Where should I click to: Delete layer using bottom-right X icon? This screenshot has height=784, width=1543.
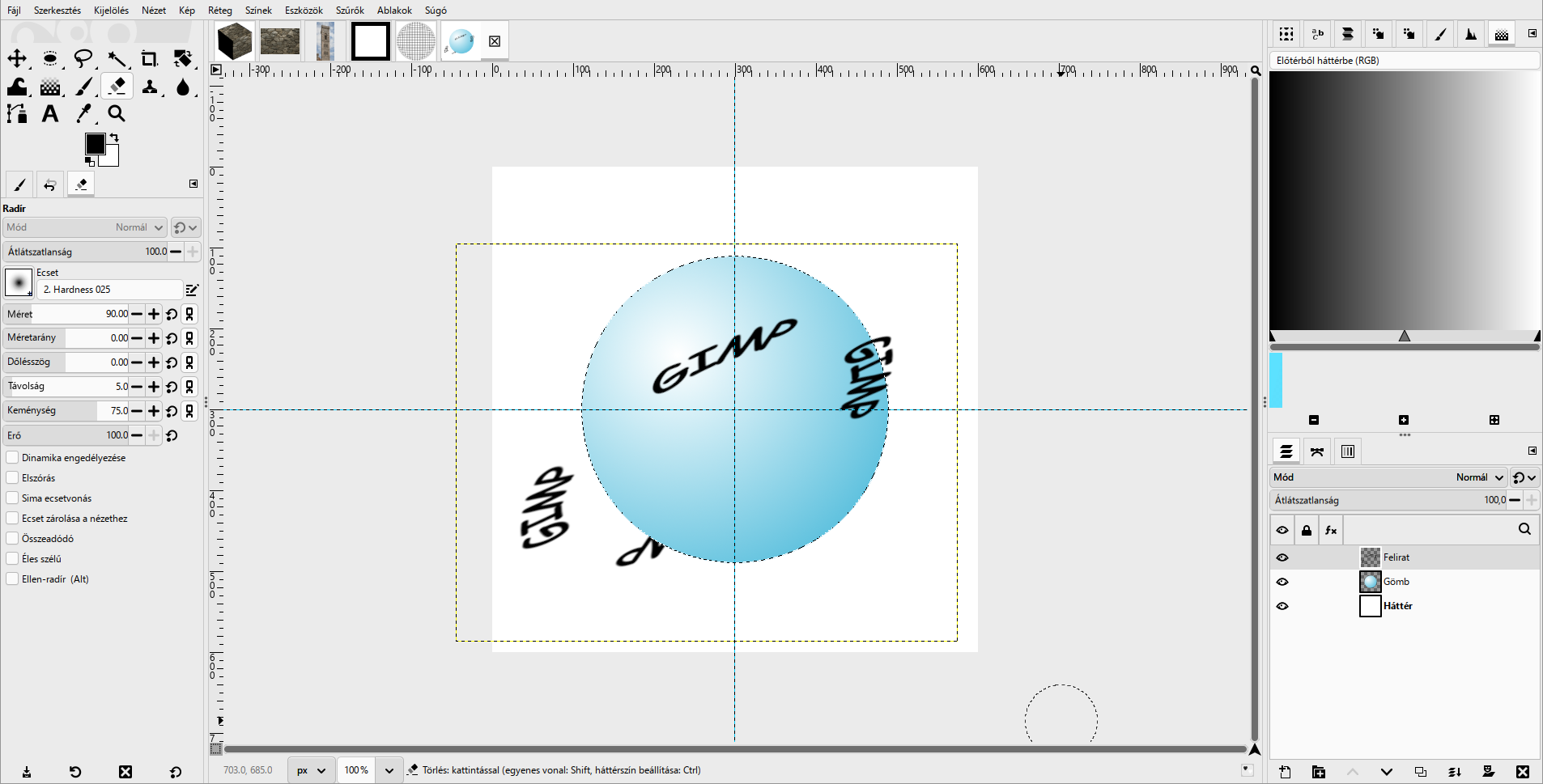click(x=1523, y=772)
